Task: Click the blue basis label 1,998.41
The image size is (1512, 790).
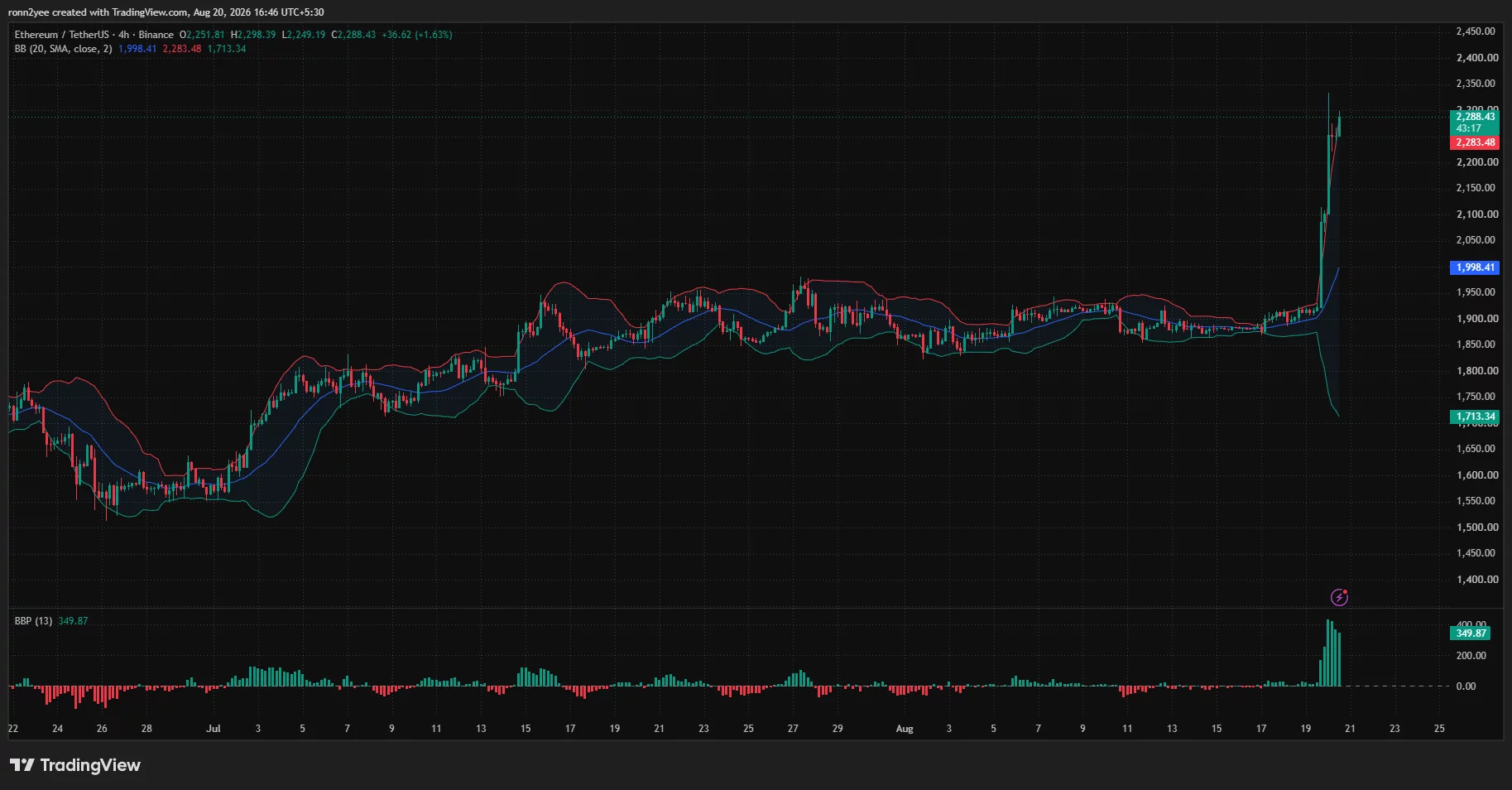Action: 1476,267
